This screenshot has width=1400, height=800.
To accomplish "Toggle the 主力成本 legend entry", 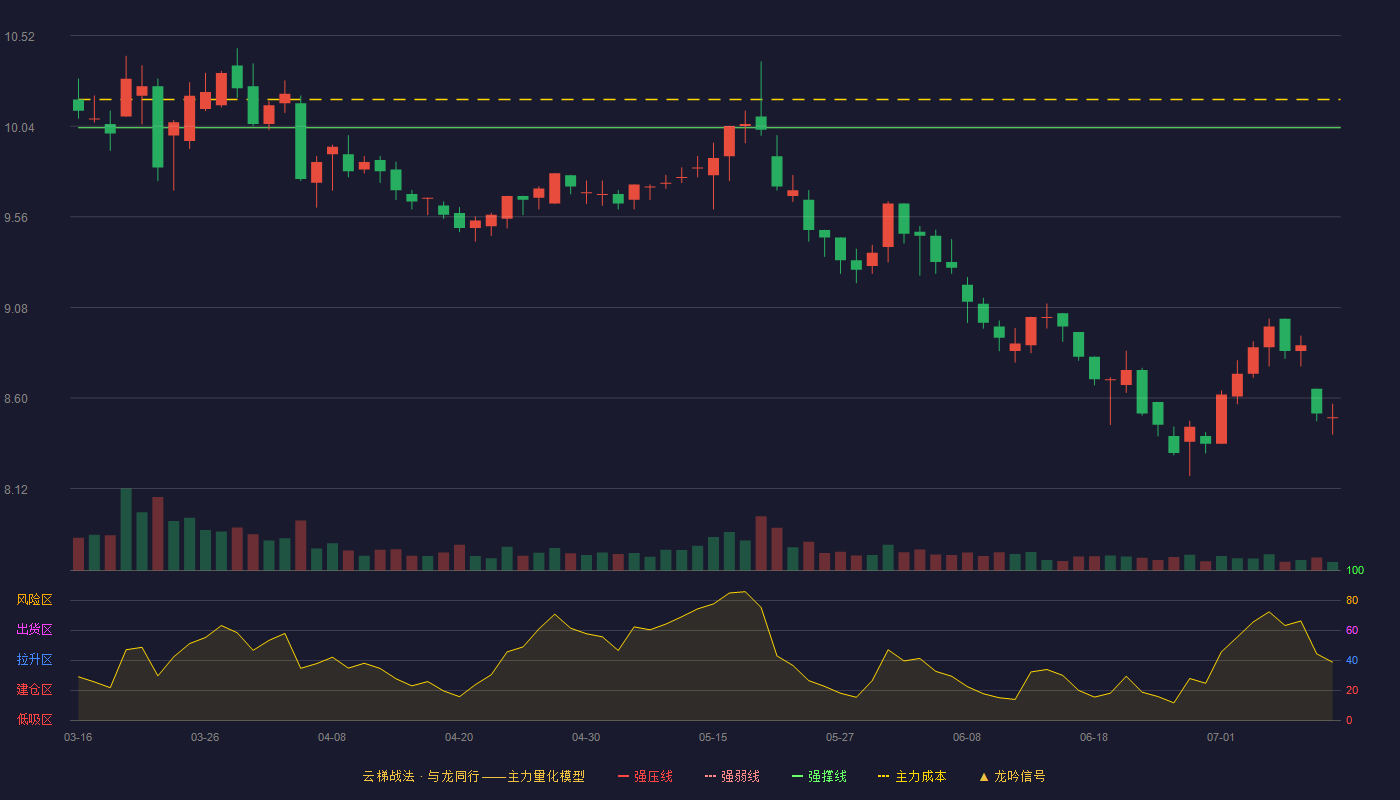I will pyautogui.click(x=912, y=776).
